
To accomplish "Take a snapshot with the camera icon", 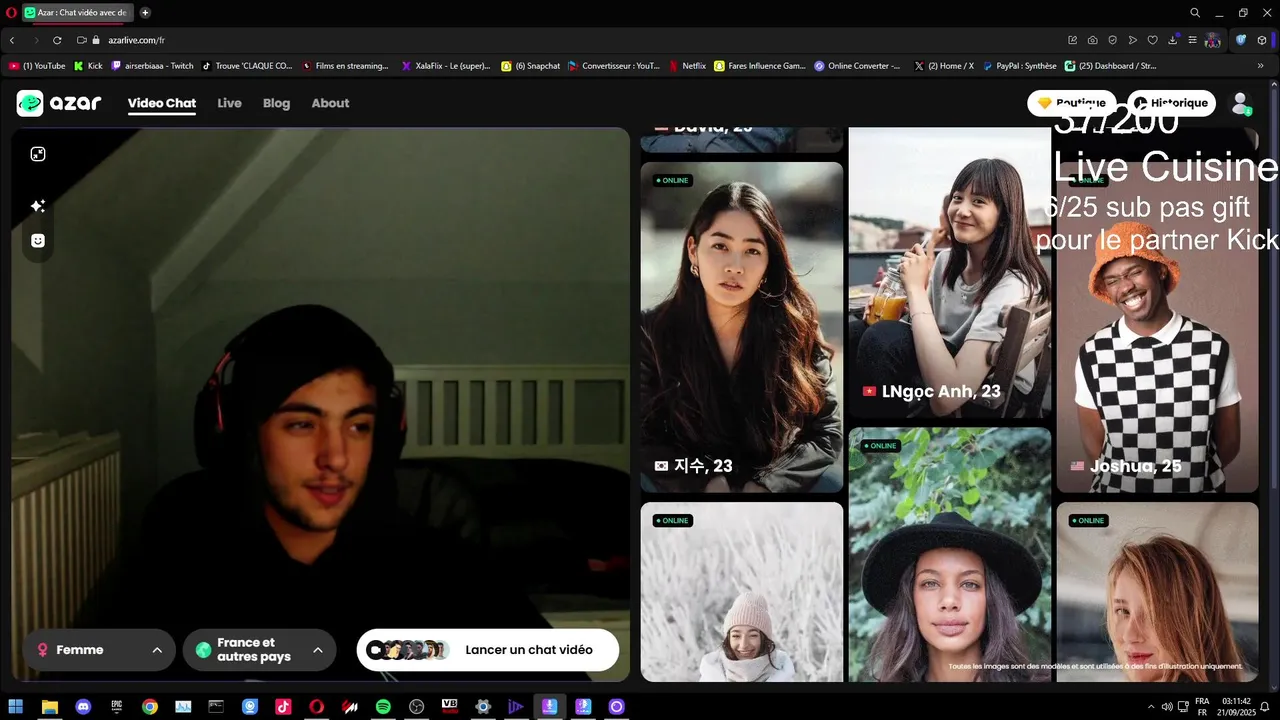I will [x=1093, y=40].
